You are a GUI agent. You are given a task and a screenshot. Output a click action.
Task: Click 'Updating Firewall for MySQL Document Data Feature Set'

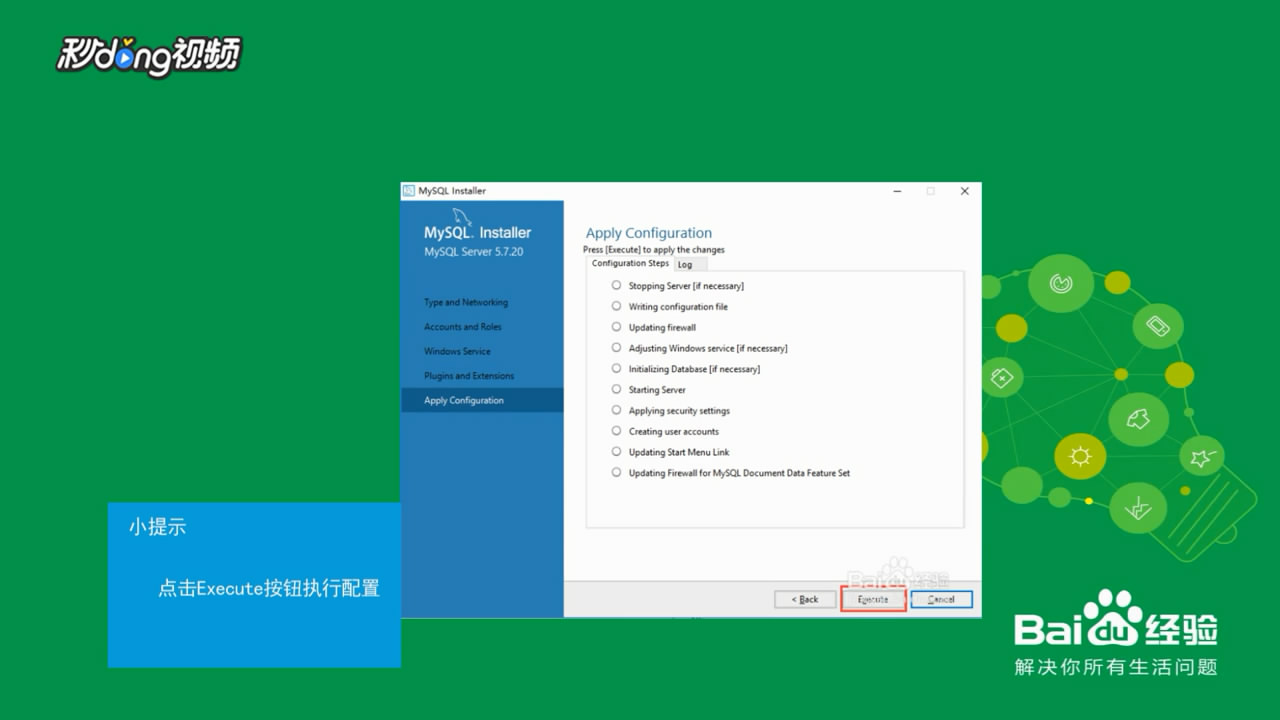click(x=739, y=473)
